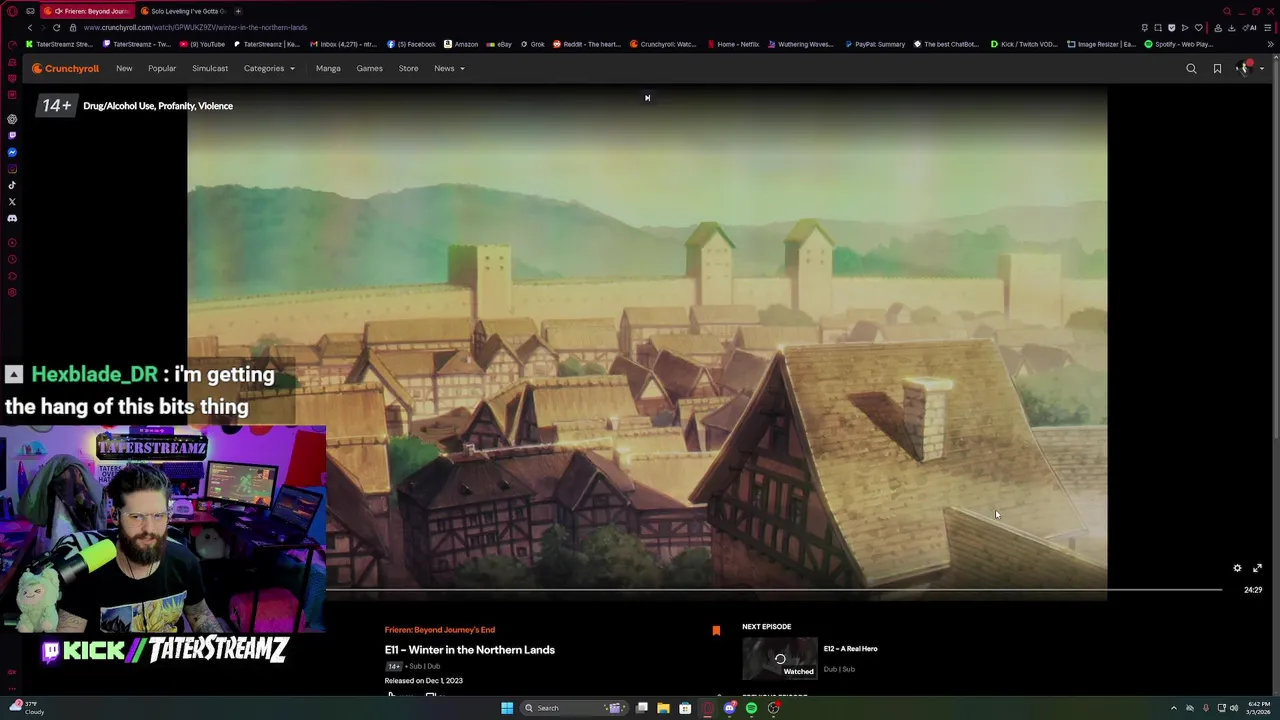Open the weather widget on taskbar

click(x=27, y=707)
